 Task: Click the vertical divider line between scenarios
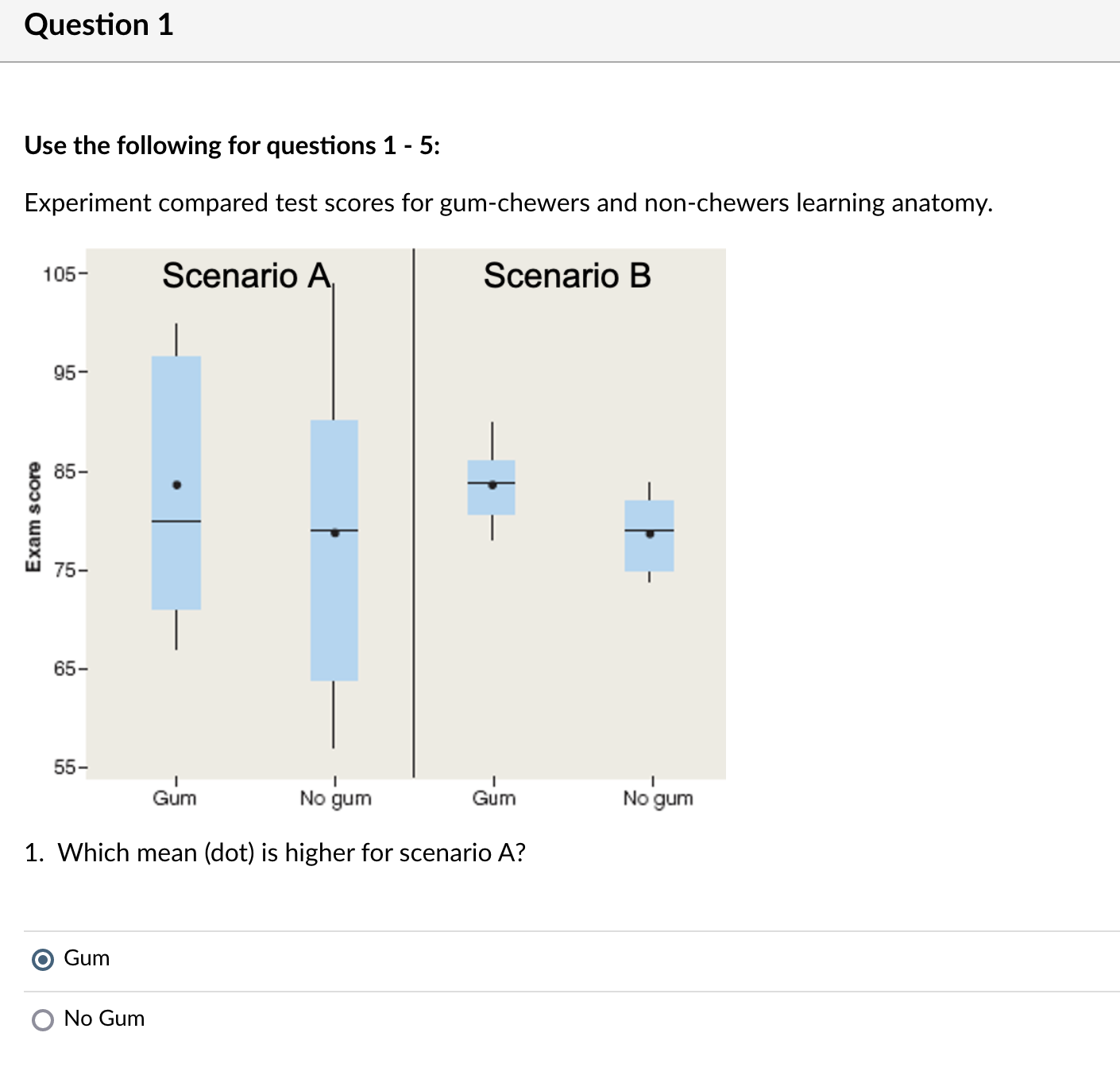coord(413,513)
